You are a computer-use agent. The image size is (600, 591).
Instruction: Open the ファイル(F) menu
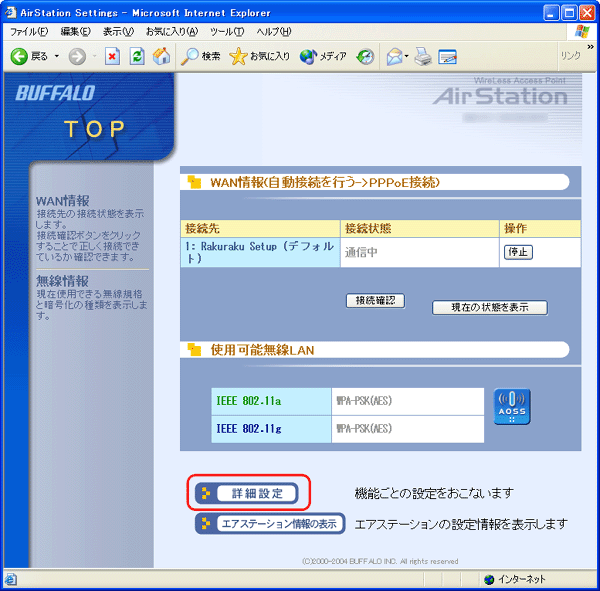29,32
